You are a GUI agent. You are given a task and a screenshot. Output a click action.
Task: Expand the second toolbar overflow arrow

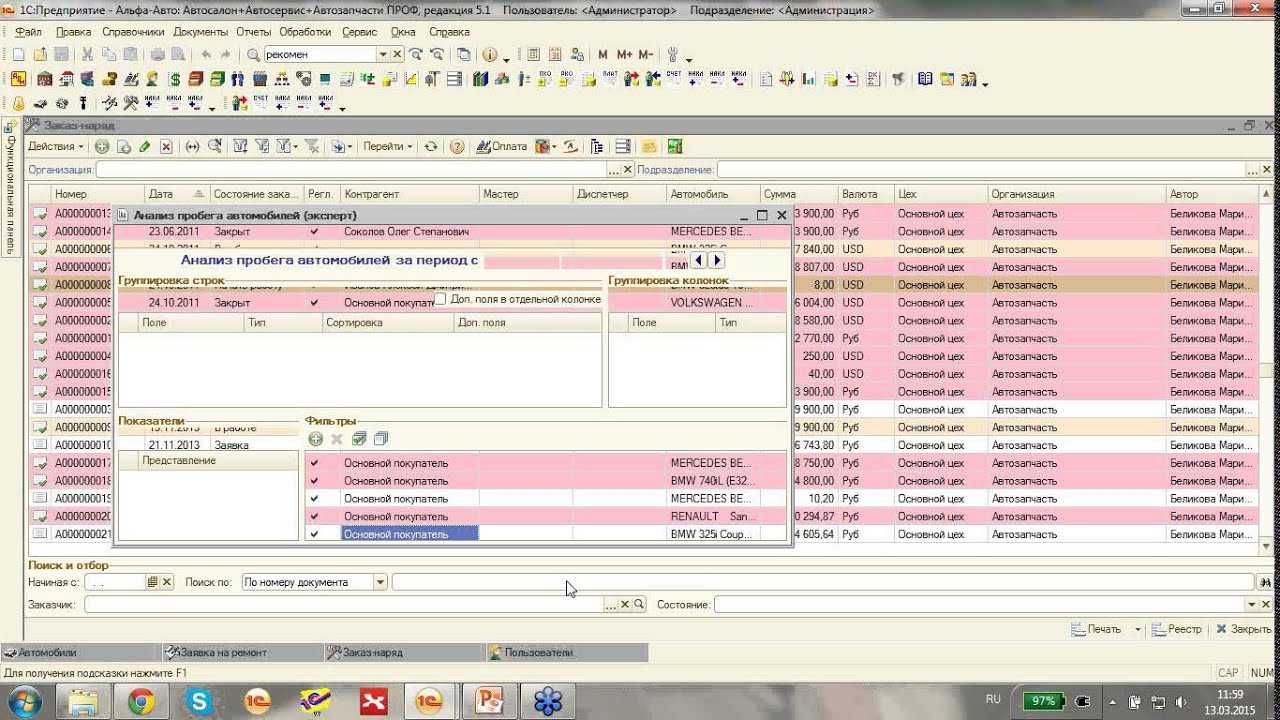[985, 84]
